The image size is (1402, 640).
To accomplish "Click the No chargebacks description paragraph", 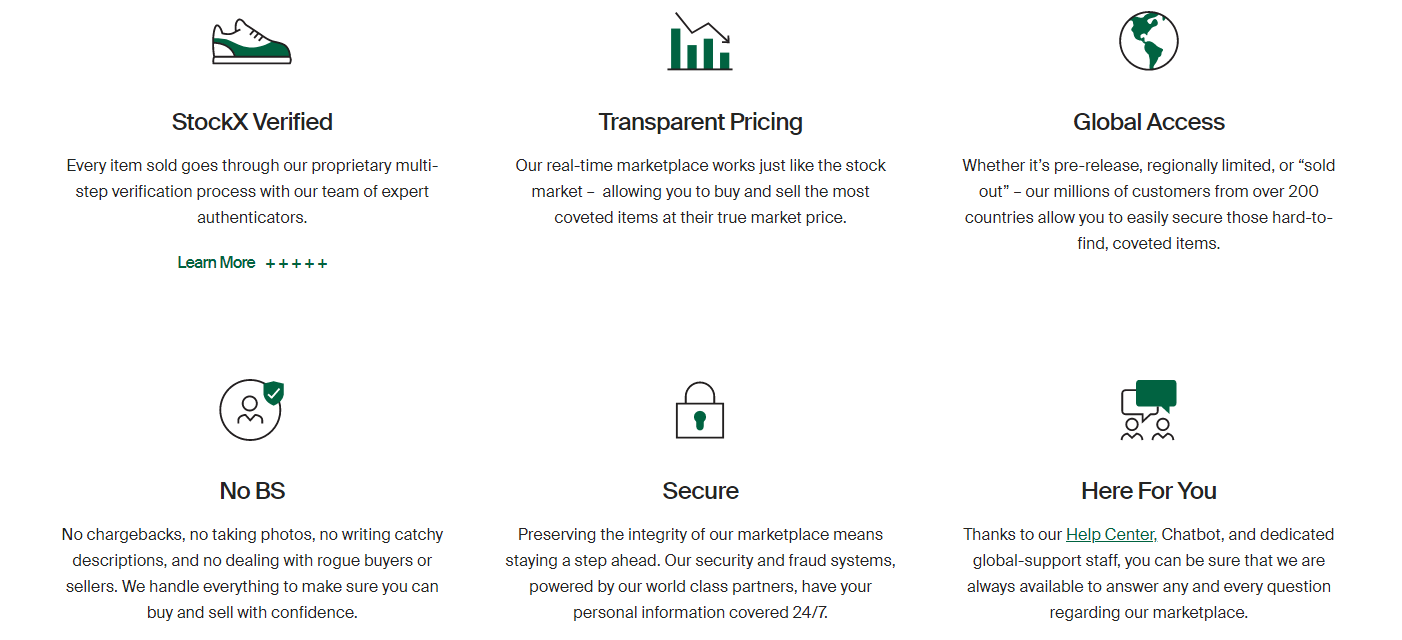I will (252, 573).
